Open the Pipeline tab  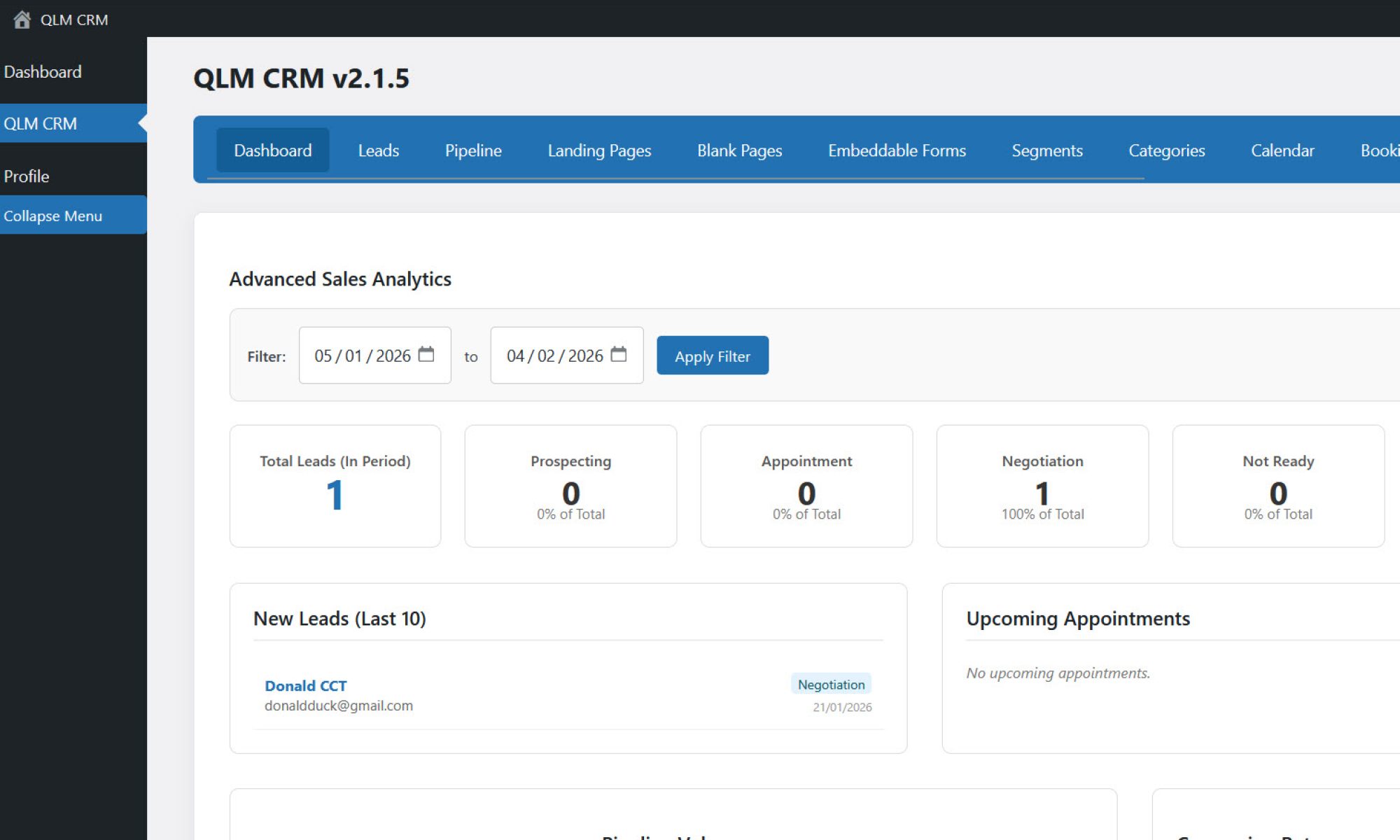(473, 150)
